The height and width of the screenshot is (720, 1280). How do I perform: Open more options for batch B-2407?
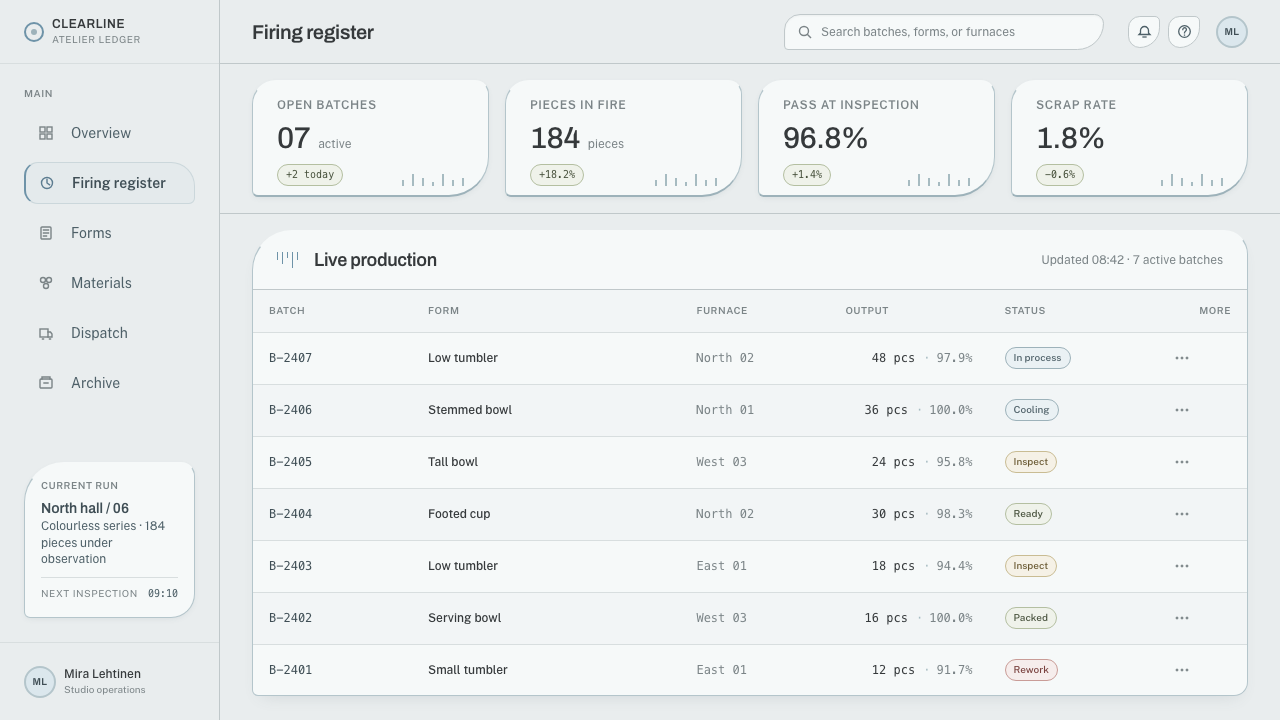[1182, 358]
